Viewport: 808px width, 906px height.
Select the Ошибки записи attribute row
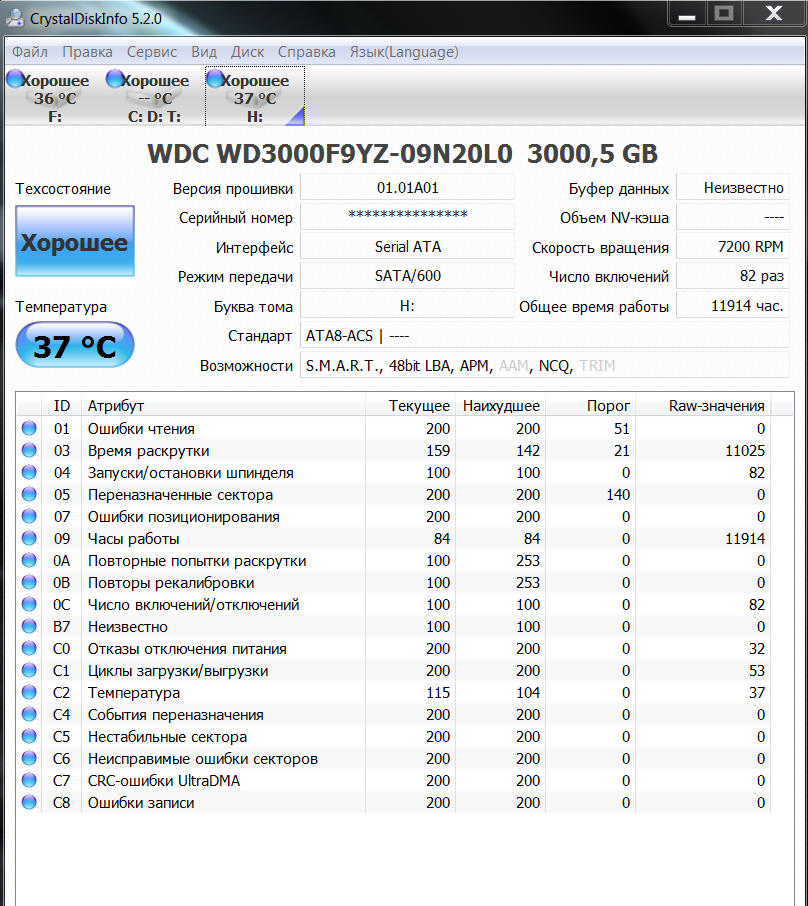pos(394,802)
